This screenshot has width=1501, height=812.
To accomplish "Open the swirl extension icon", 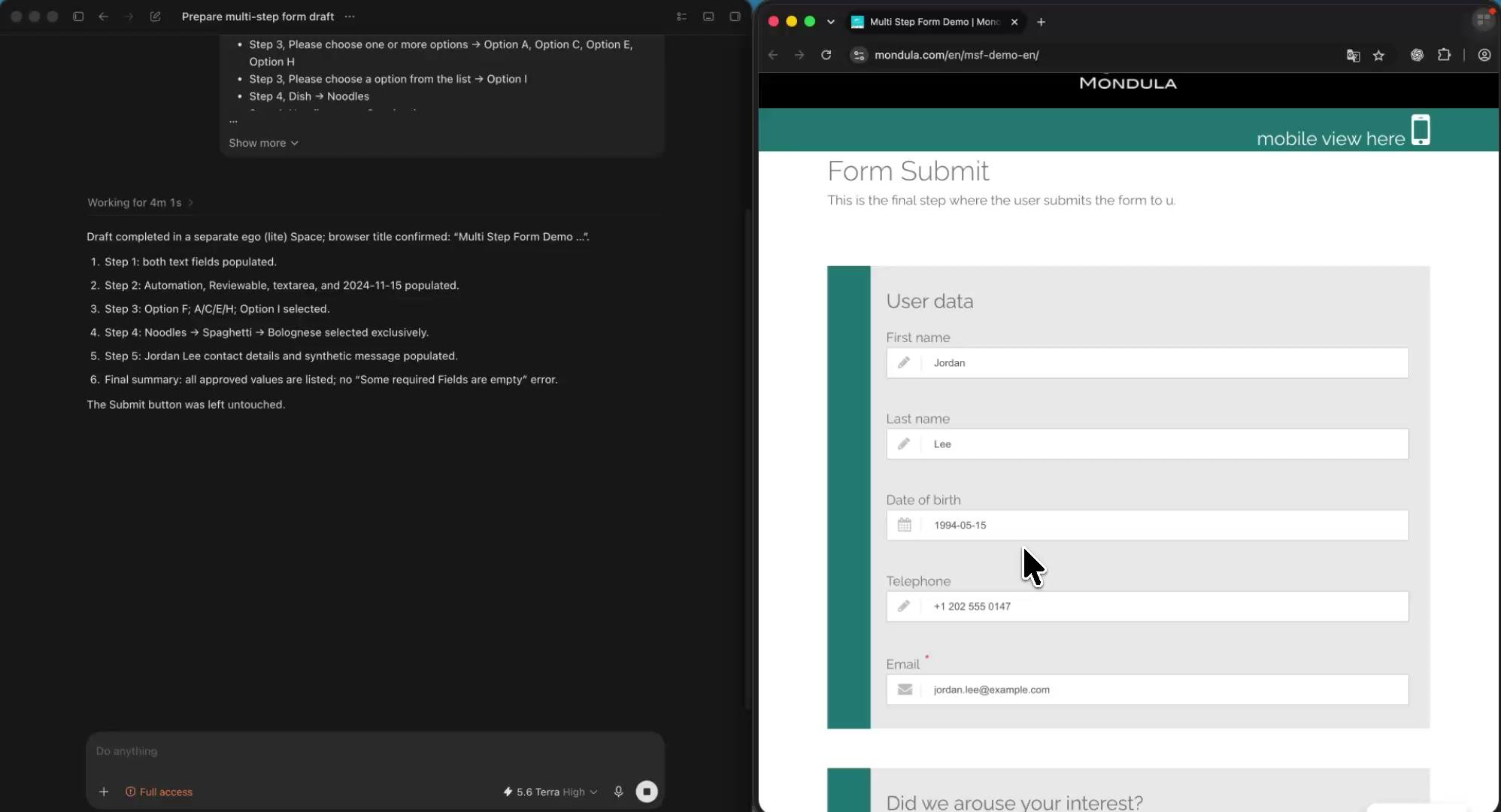I will pos(1417,55).
